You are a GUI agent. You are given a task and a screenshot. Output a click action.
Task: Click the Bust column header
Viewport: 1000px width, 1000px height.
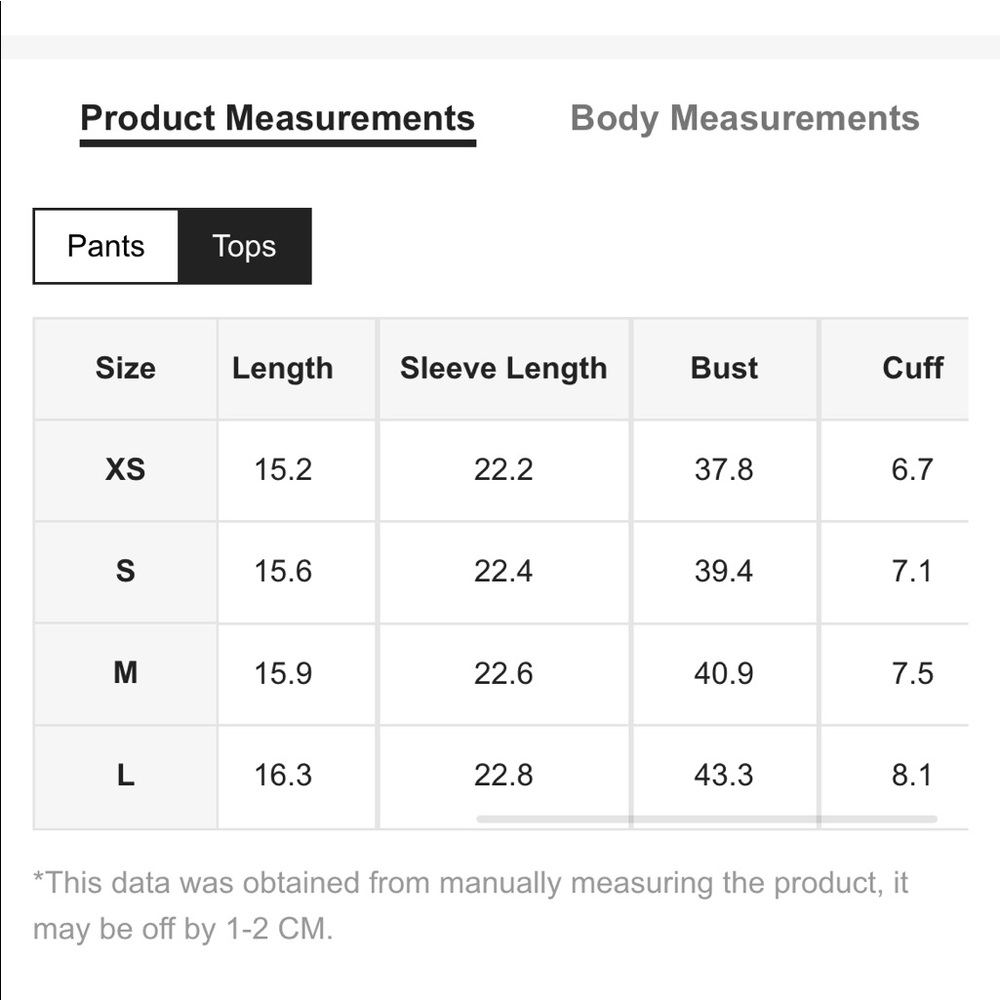pos(724,369)
